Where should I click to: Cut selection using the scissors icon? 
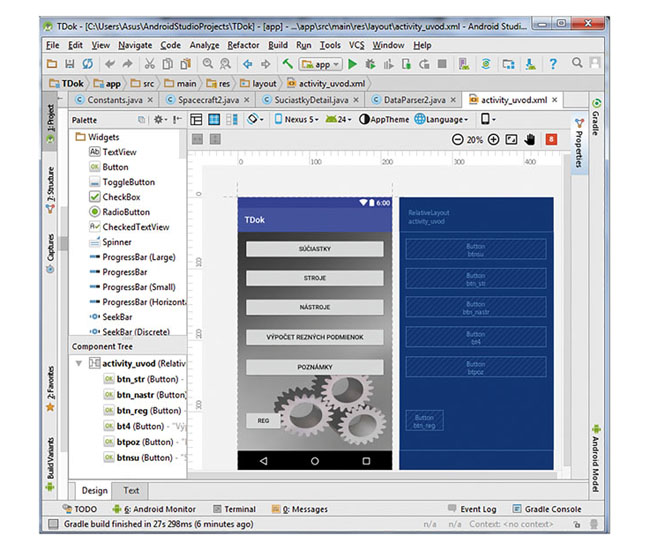(149, 64)
